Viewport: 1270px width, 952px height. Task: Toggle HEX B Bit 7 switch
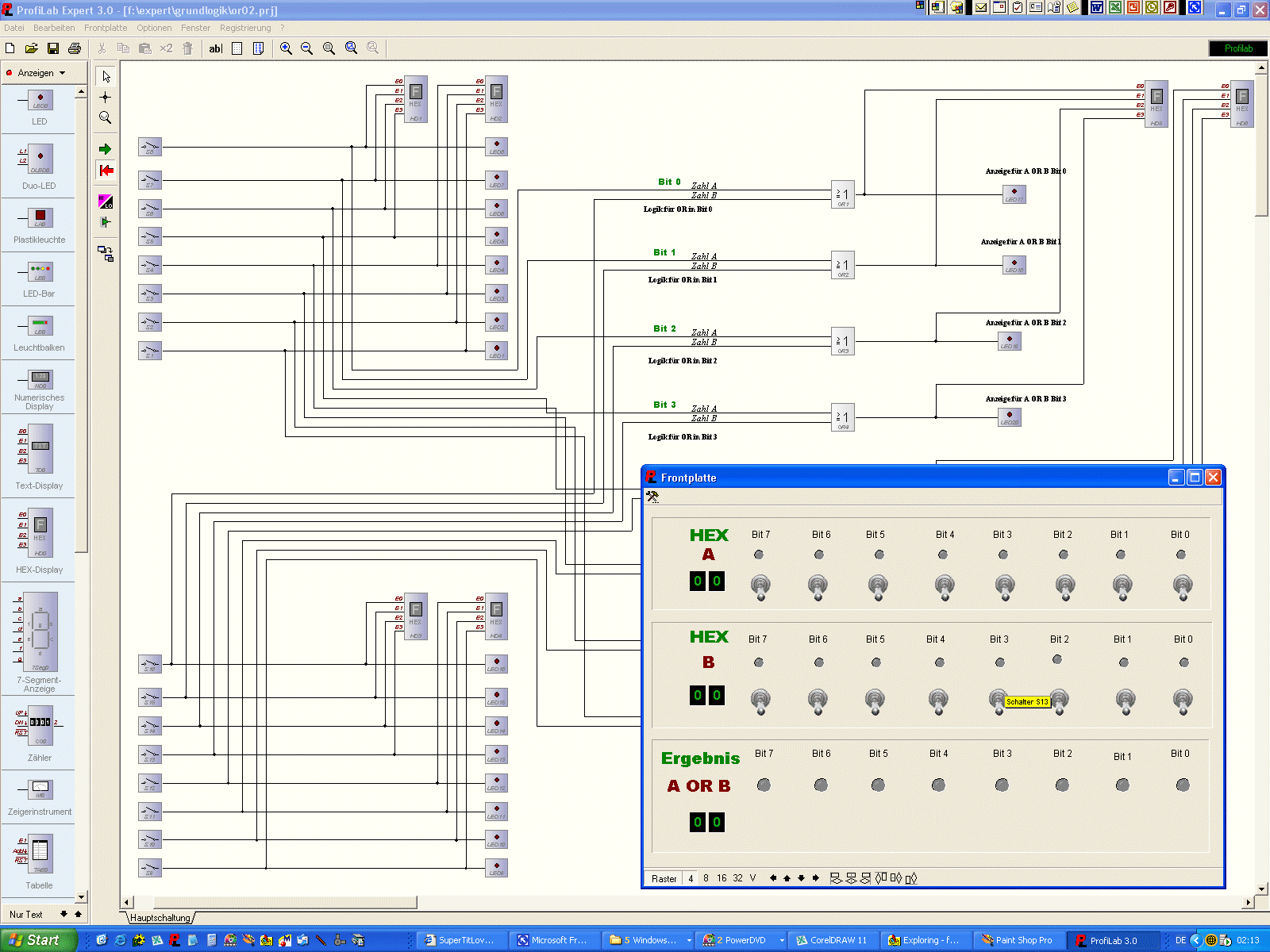[760, 702]
